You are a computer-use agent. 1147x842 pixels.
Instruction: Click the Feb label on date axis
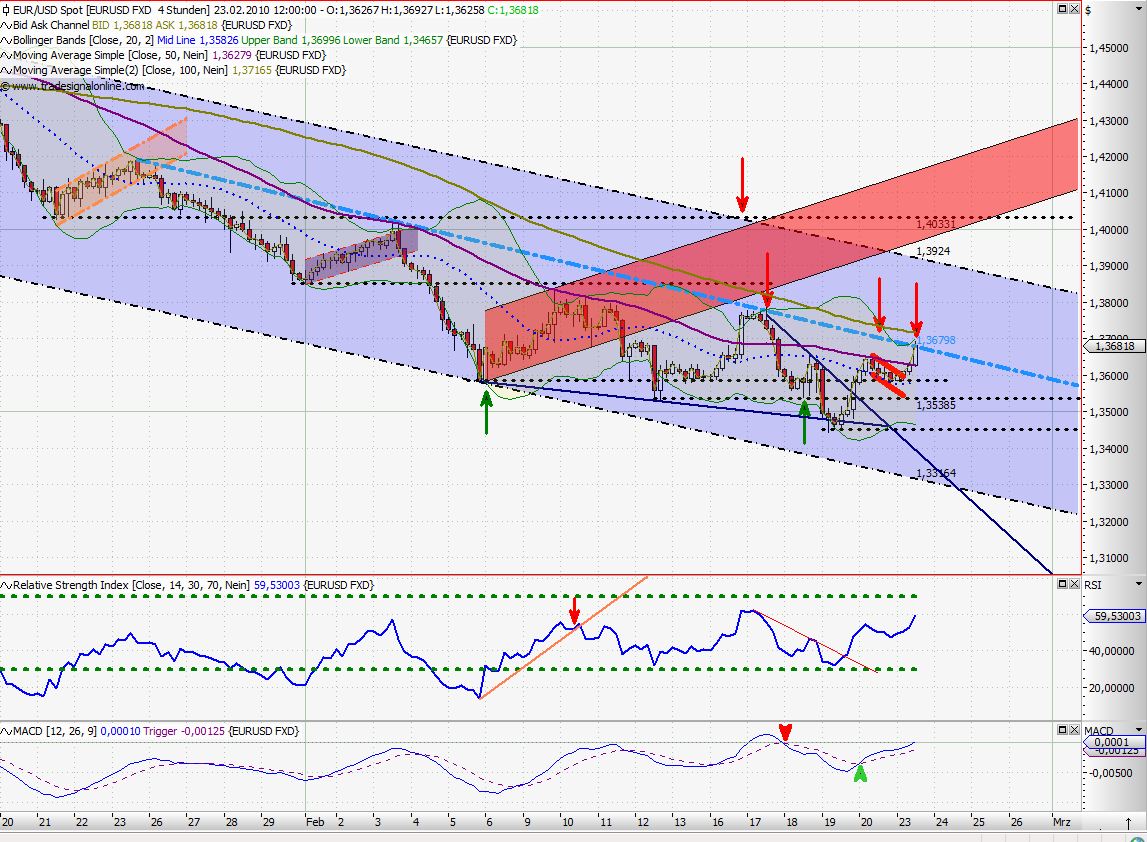coord(315,822)
